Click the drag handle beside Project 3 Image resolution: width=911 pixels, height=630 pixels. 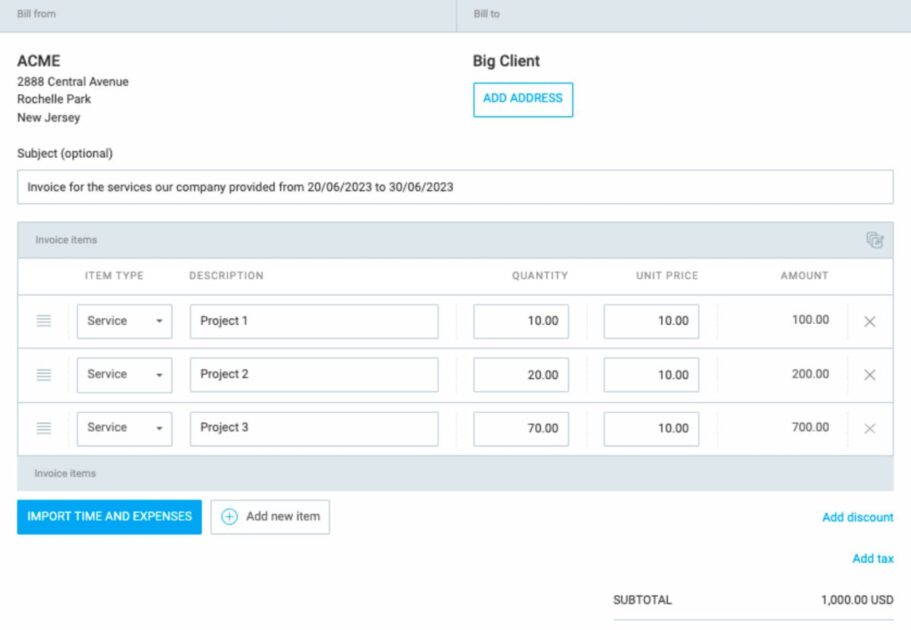tap(42, 428)
